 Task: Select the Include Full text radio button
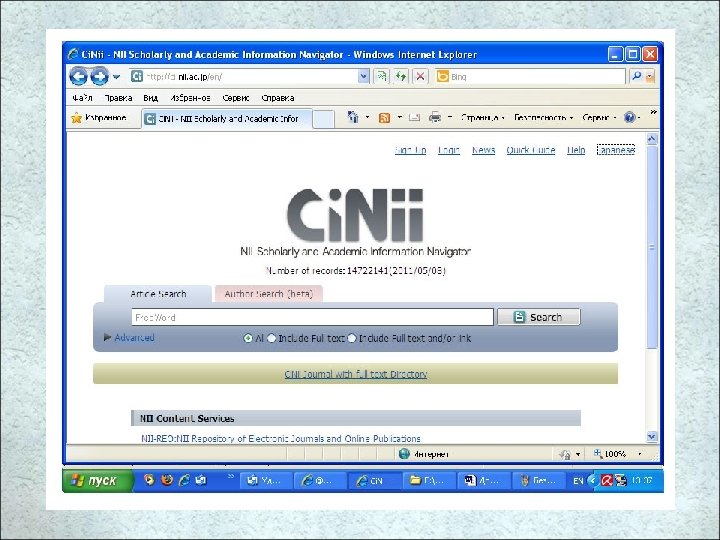click(x=272, y=338)
